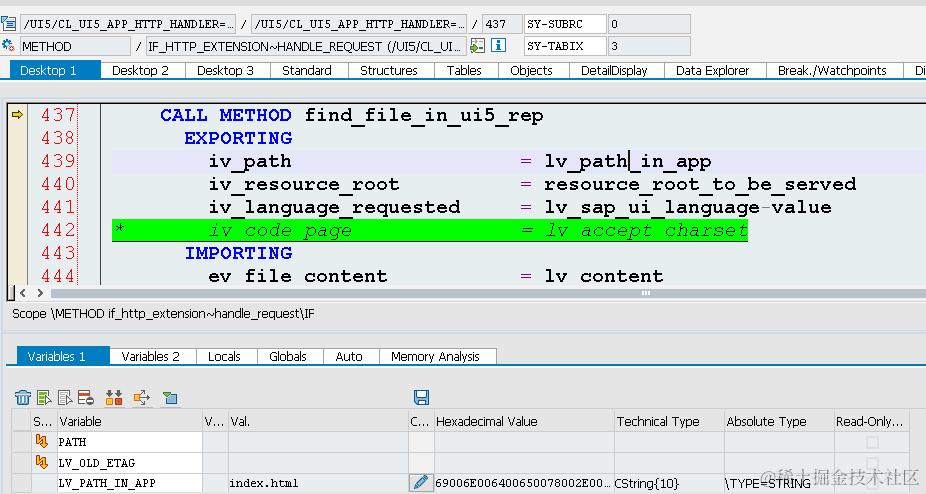Screen dimensions: 926x494
Task: Open the Standard tab
Action: pyautogui.click(x=307, y=70)
